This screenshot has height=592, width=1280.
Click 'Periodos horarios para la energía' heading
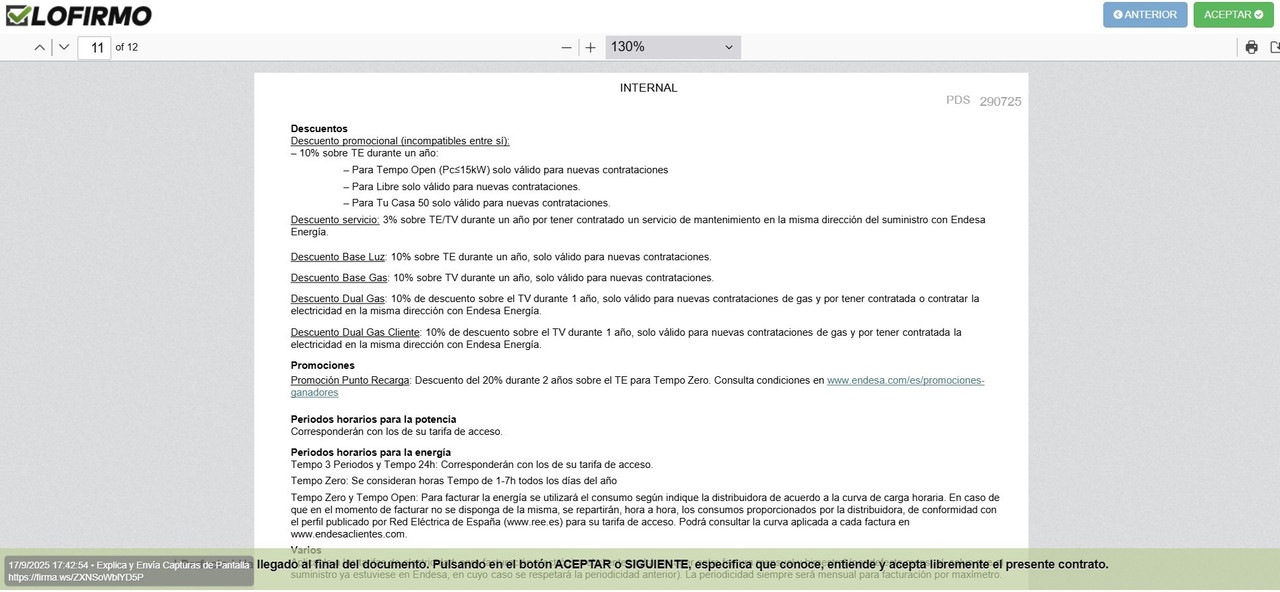[x=371, y=453]
